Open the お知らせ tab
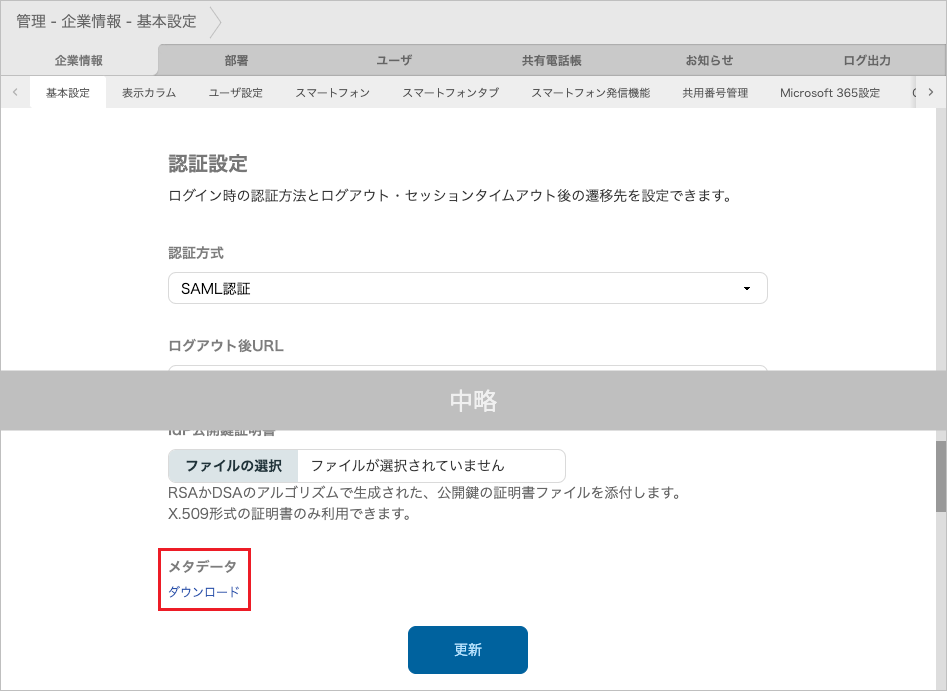947x691 pixels. pyautogui.click(x=709, y=60)
